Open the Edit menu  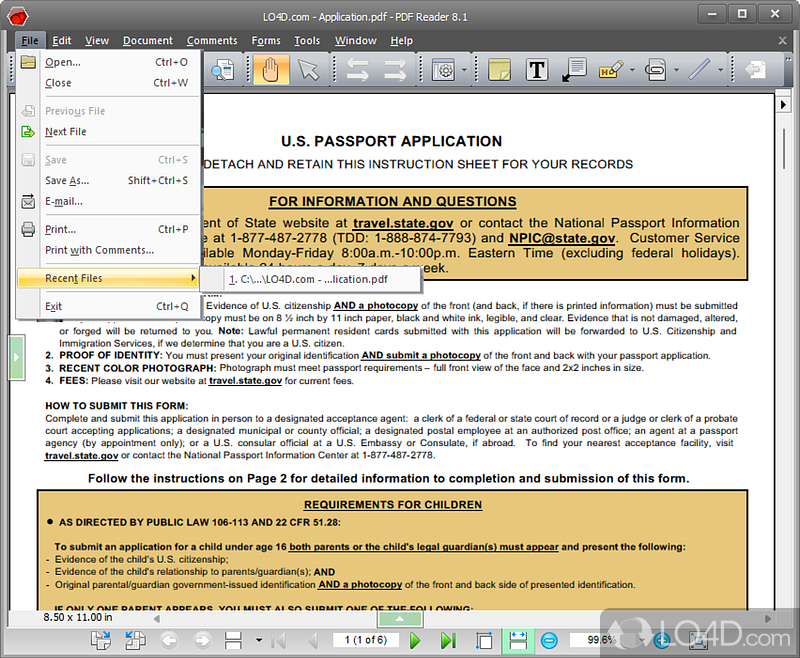tap(62, 40)
